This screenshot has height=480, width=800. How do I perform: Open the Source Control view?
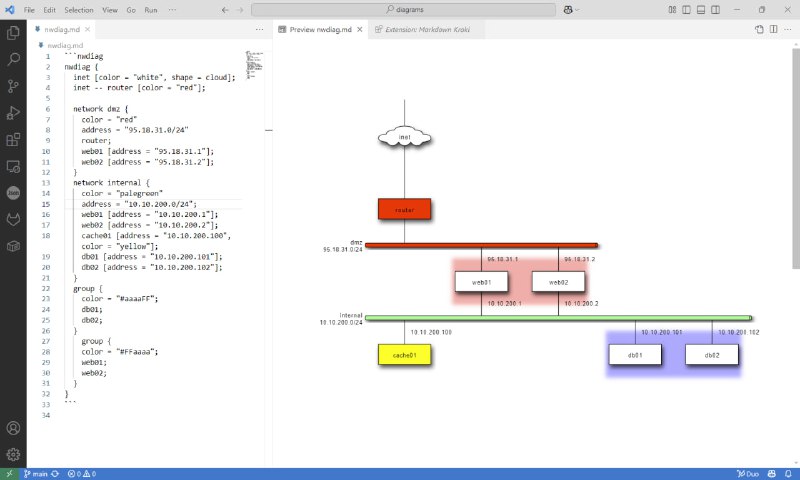pyautogui.click(x=13, y=86)
